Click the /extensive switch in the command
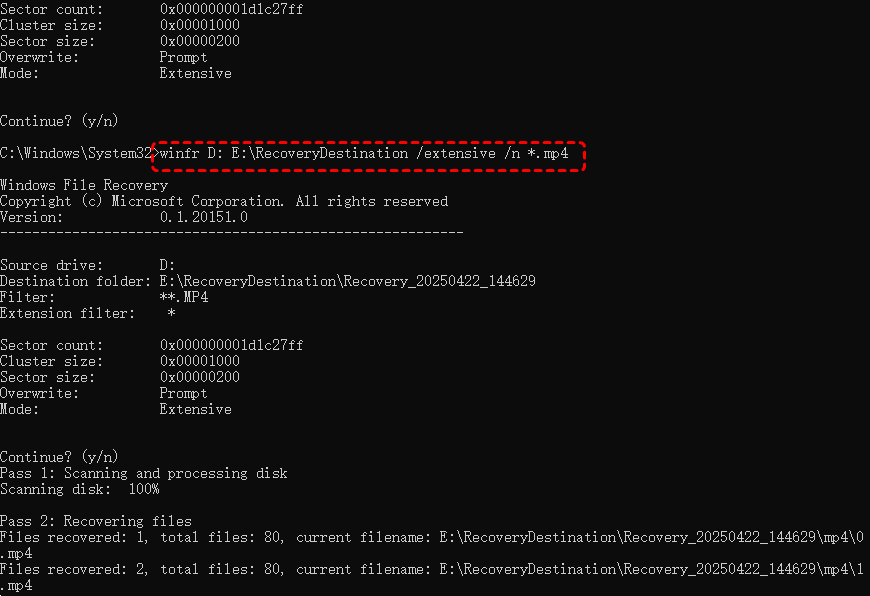This screenshot has height=596, width=870. (x=459, y=154)
